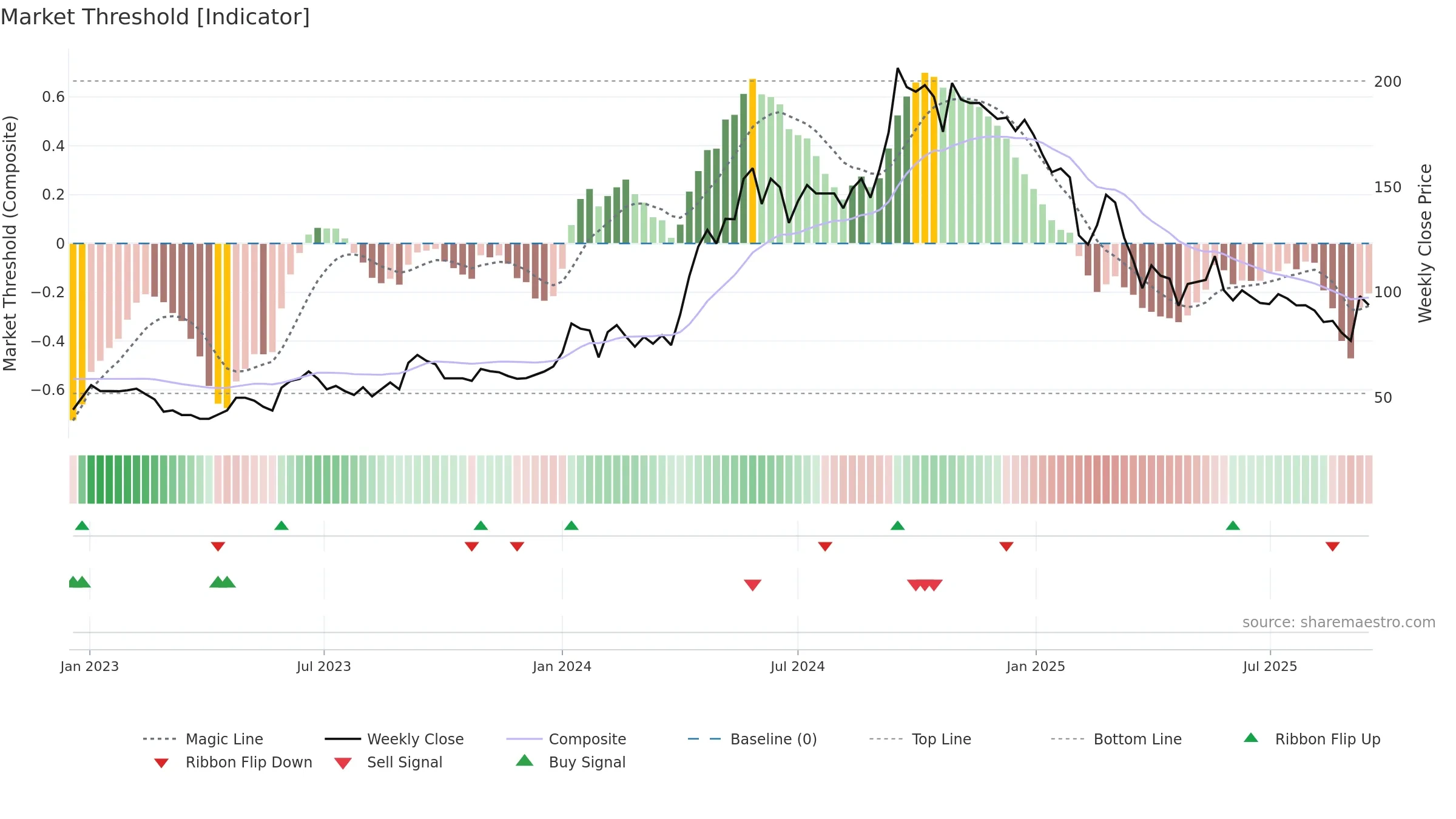Toggle Sell Signal legend entry

388,762
